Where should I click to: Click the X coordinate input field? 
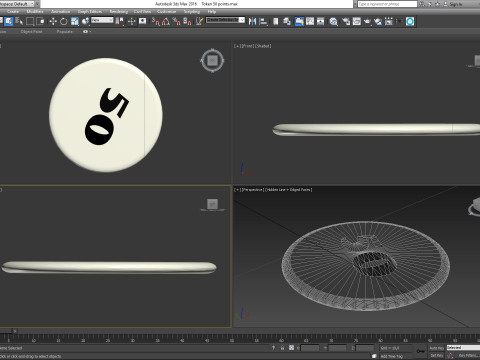tap(310, 348)
